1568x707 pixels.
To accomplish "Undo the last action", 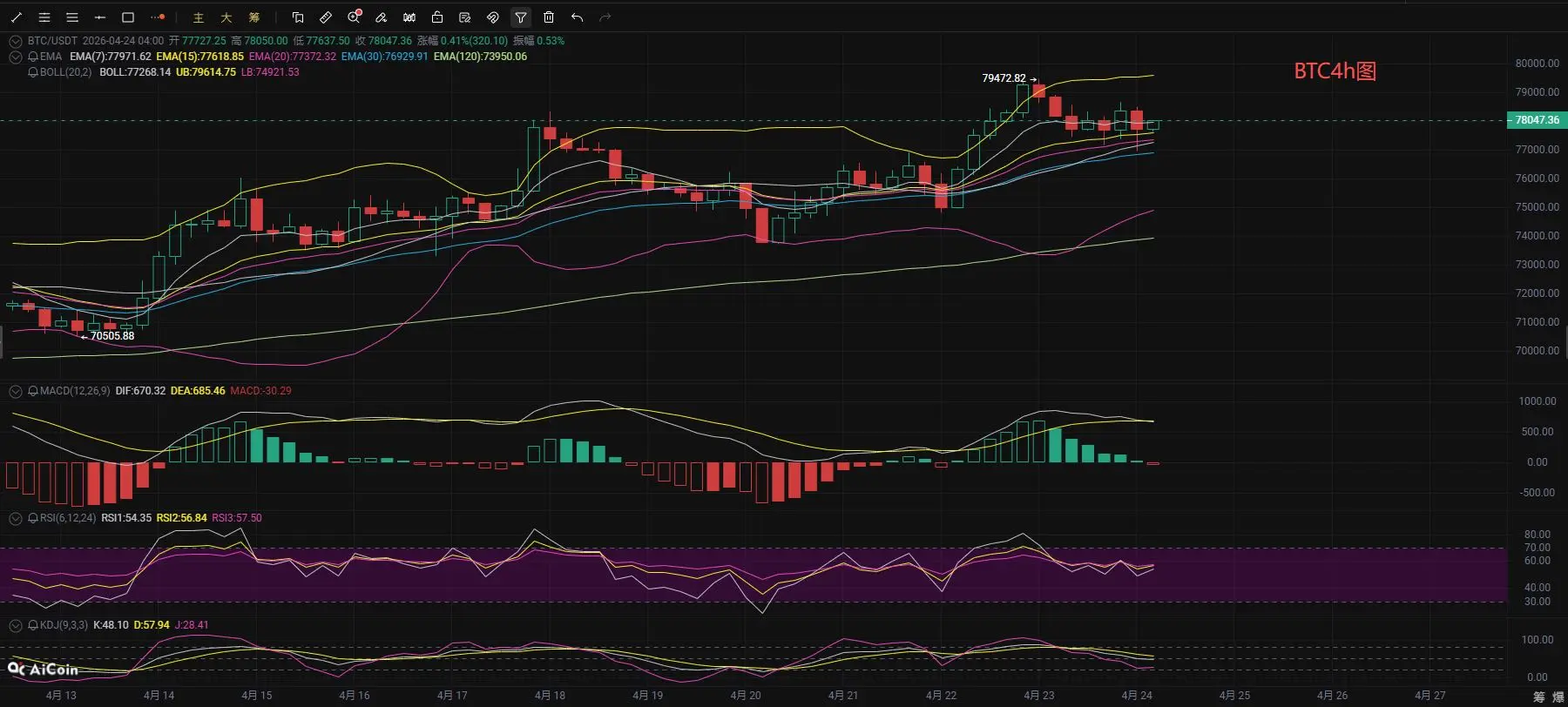I will point(577,17).
